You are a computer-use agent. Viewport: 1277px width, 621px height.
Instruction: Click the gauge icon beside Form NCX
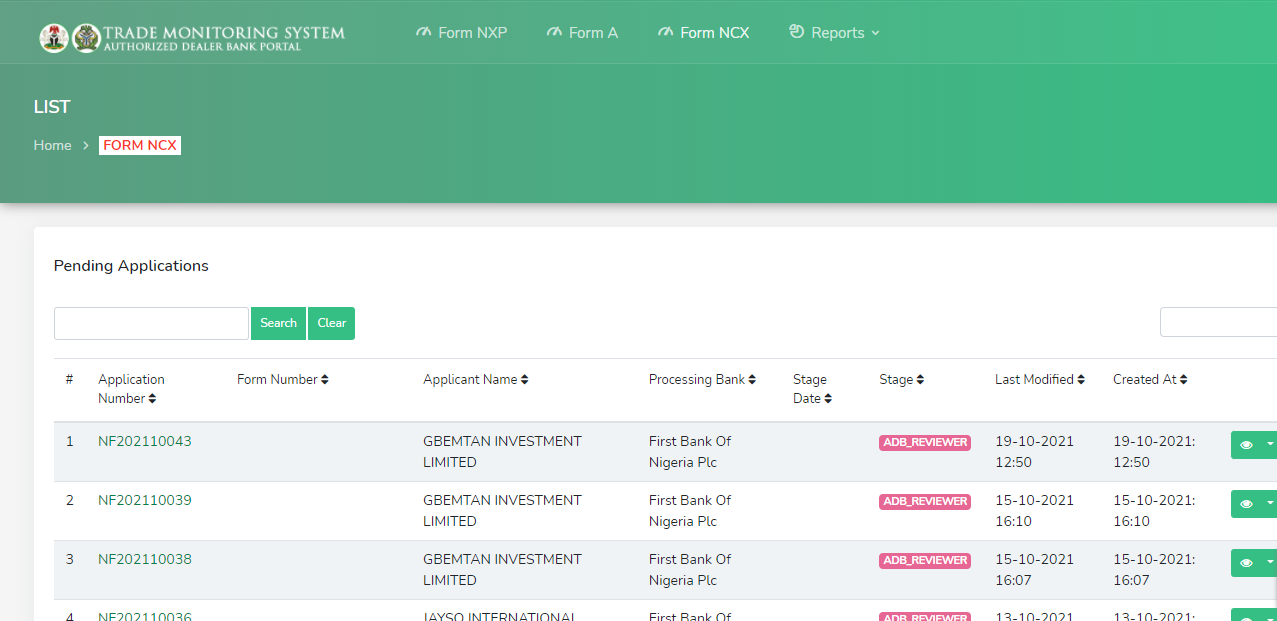[665, 32]
